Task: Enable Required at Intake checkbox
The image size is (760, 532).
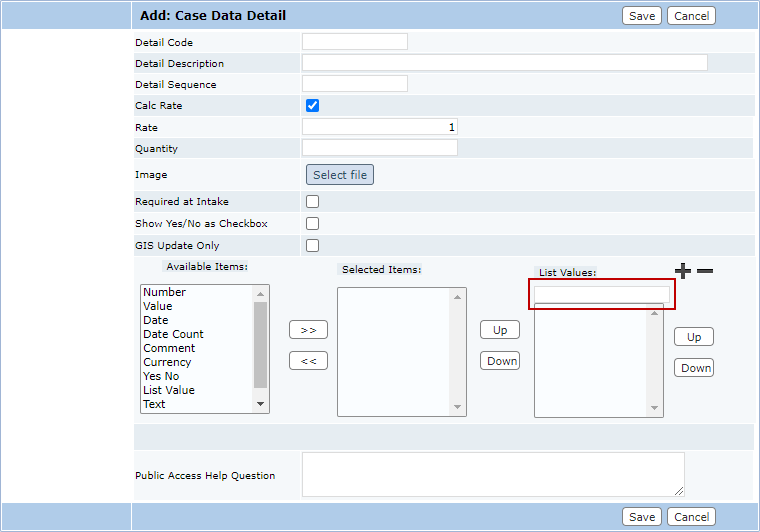Action: 312,202
